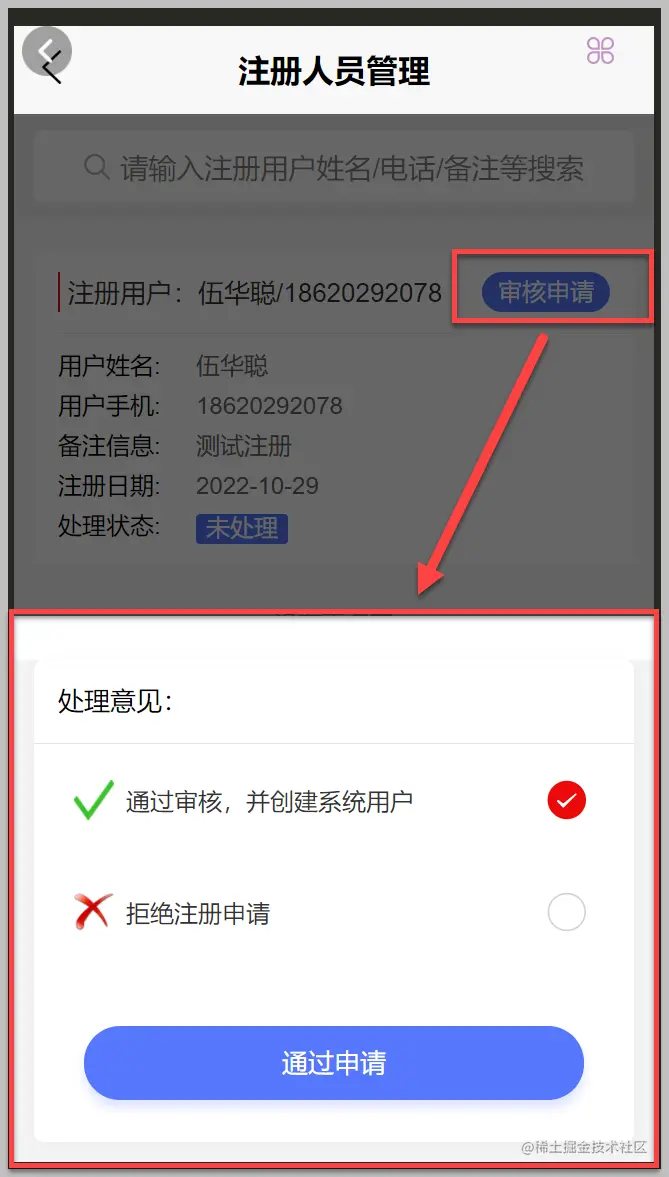
Task: Click the phone number 18620292078 value
Action: coord(270,406)
